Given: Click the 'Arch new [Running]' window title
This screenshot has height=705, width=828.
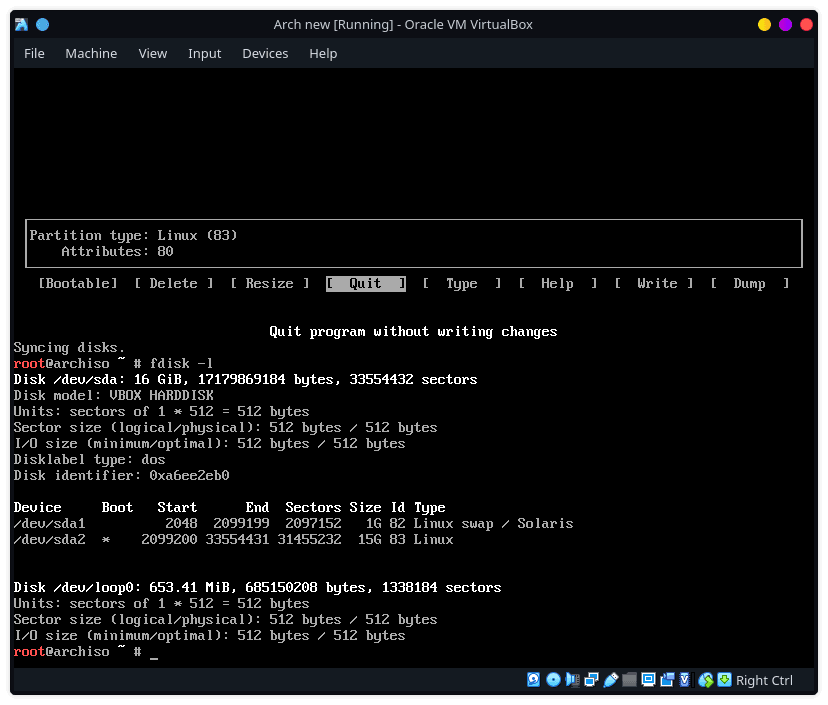Looking at the screenshot, I should click(x=333, y=25).
